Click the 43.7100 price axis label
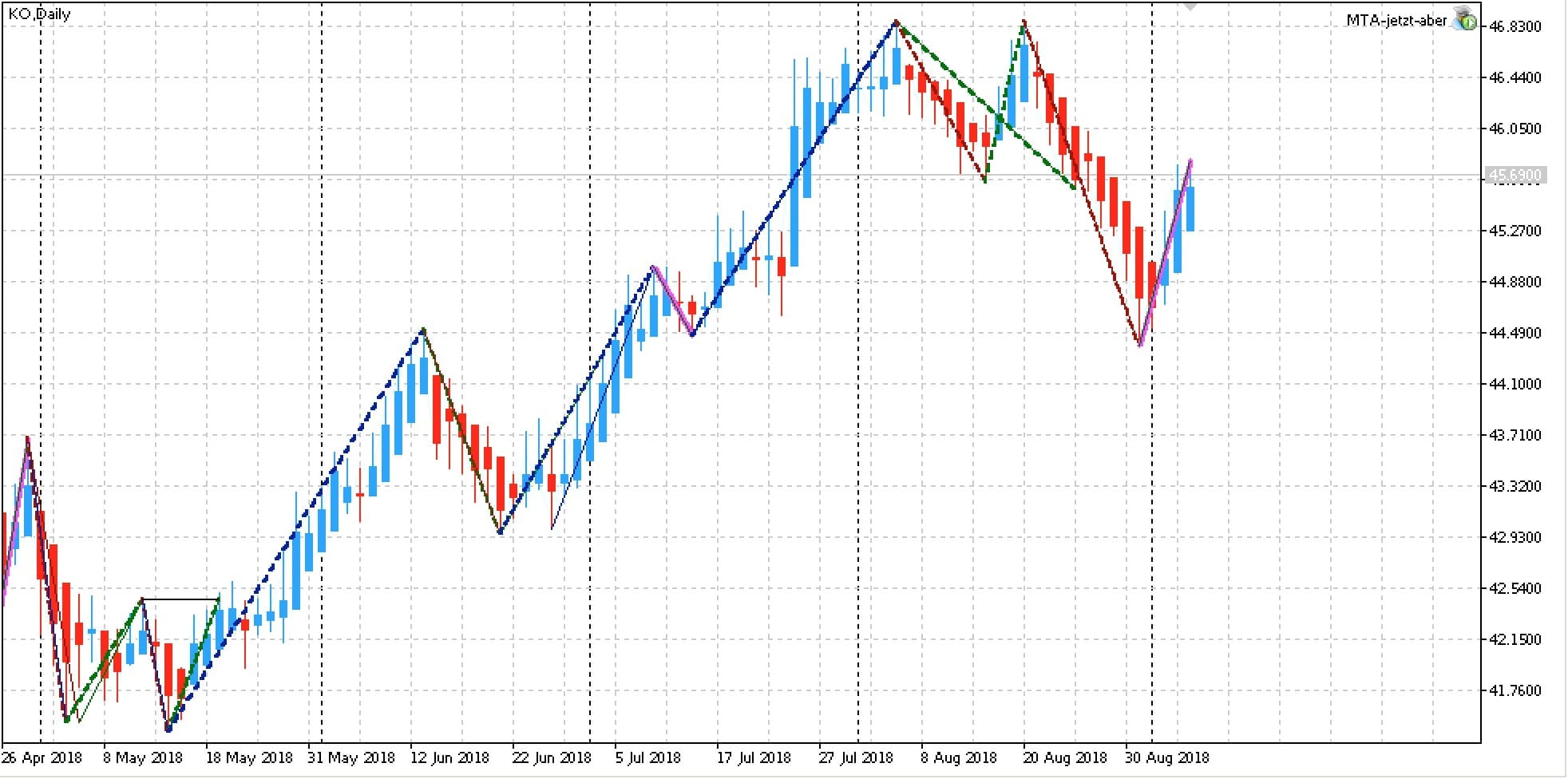1568x779 pixels. (x=1515, y=435)
